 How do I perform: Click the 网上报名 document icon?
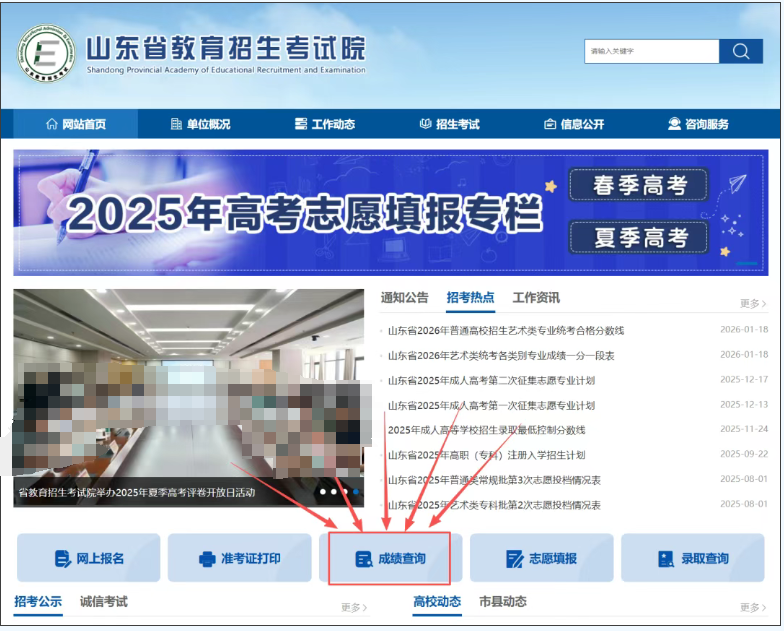coord(62,558)
